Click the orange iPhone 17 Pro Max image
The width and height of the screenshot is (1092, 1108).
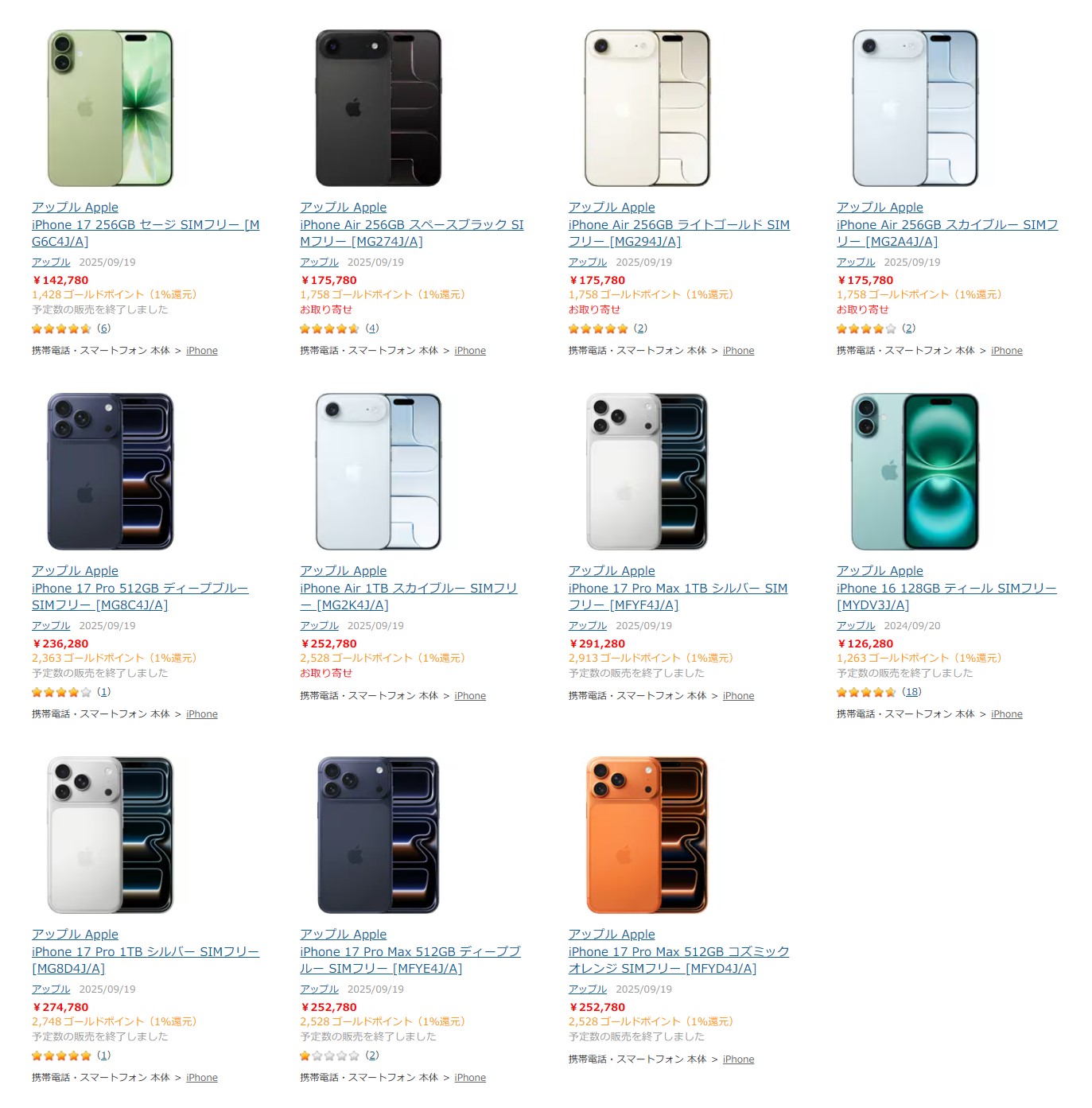coord(646,835)
